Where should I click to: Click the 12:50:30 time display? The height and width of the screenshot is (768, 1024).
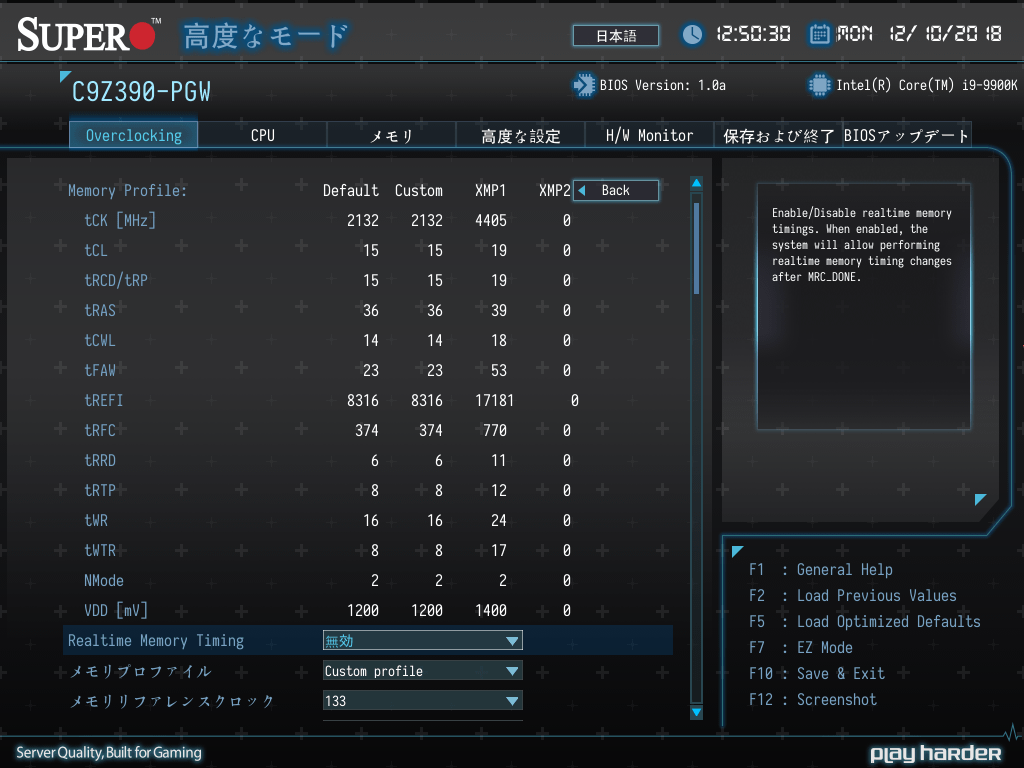[x=753, y=34]
